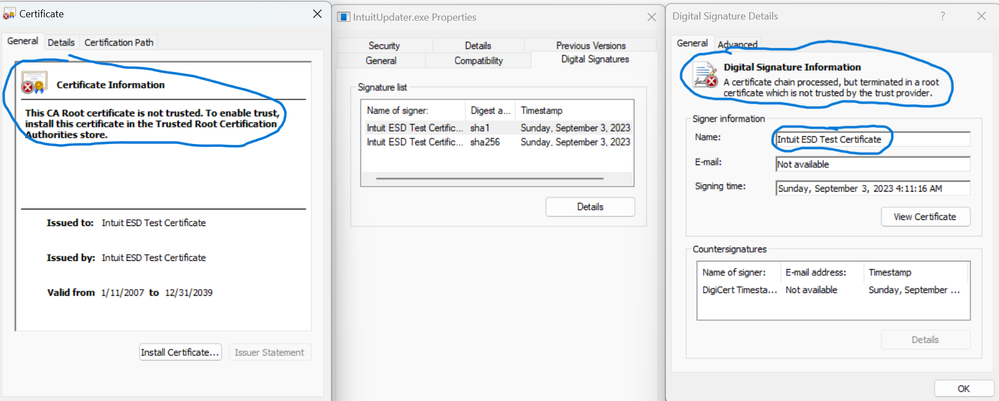Click the Timestamp column header in Signature list
999x401 pixels.
(x=573, y=110)
